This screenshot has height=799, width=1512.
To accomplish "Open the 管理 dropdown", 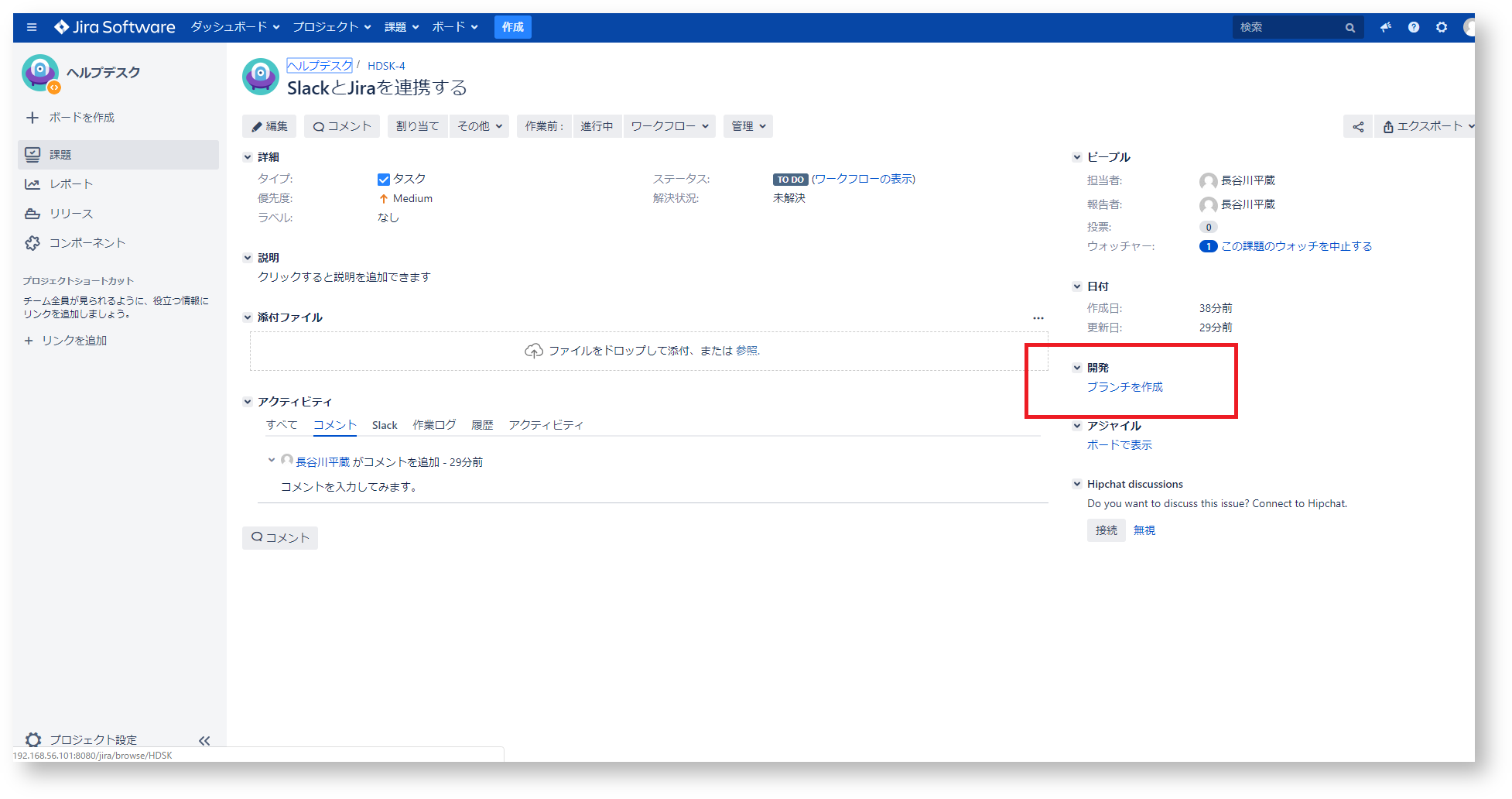I will 748,126.
